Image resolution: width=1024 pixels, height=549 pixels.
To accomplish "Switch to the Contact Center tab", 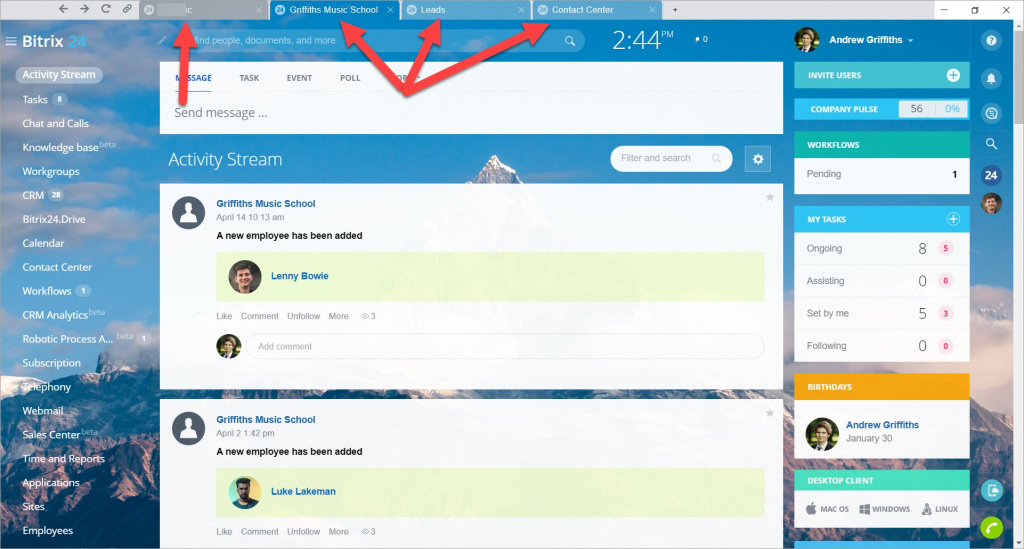I will click(x=597, y=10).
